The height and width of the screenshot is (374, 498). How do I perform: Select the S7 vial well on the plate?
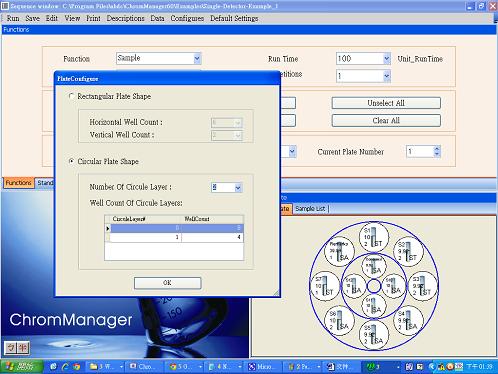325,286
